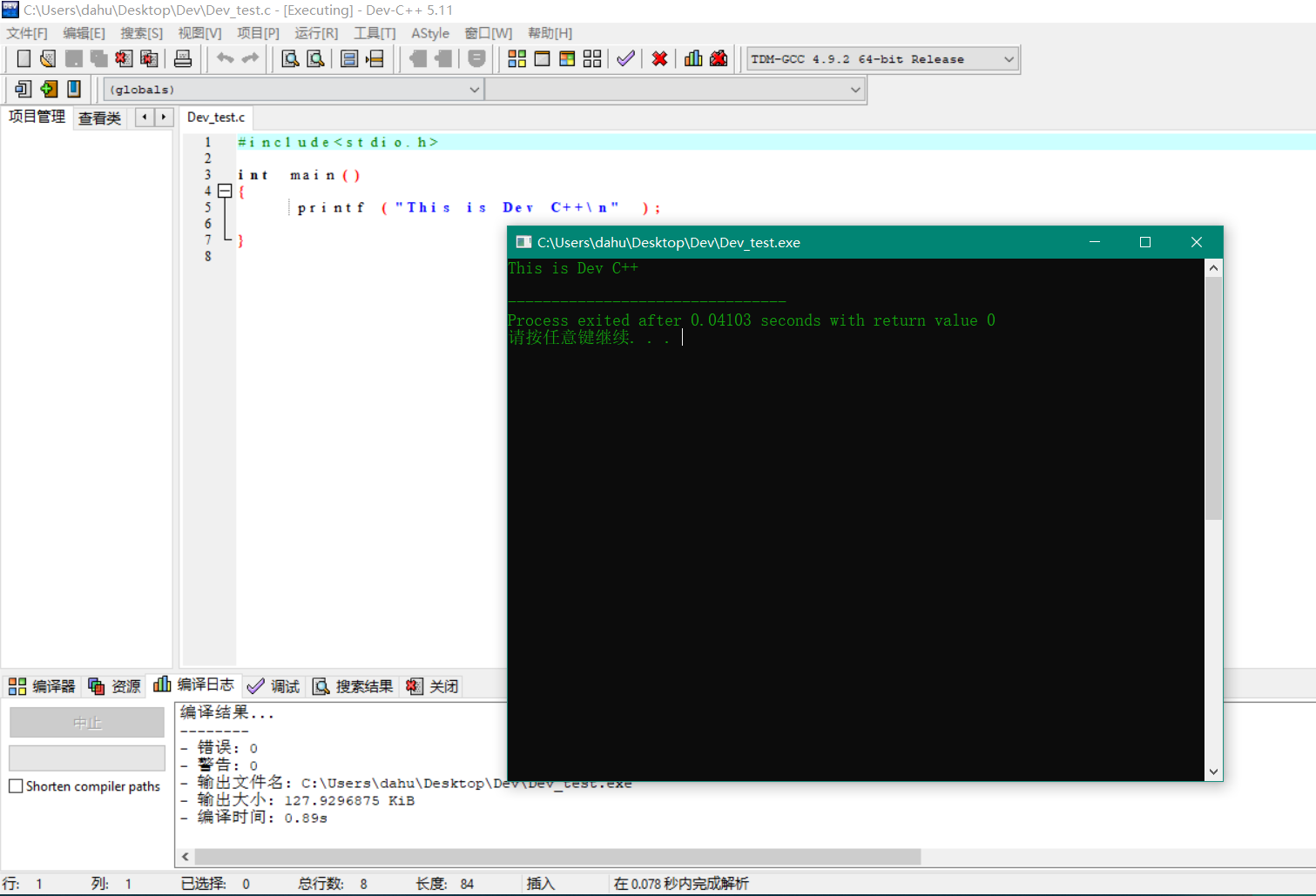Click the printf line in the editor
Screen dimensions: 1316x896
tap(479, 207)
